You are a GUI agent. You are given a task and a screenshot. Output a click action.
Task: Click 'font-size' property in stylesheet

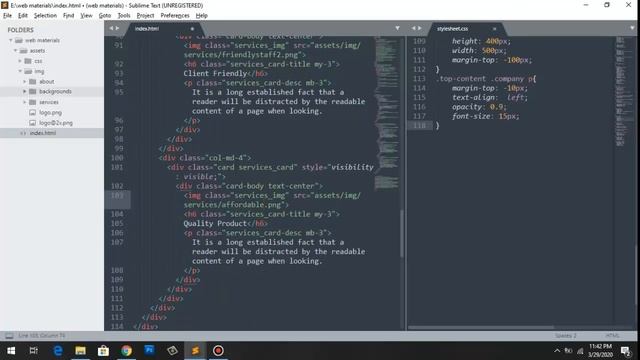[471, 116]
